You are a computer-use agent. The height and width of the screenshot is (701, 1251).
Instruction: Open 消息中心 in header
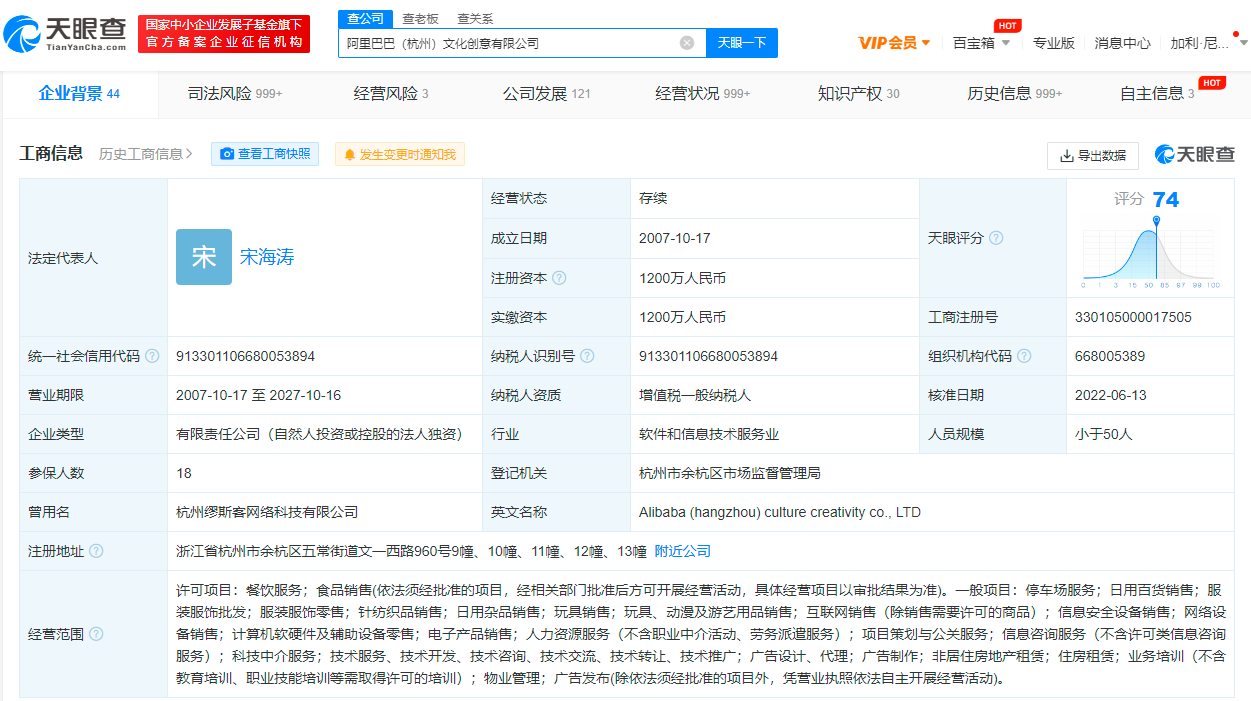click(1122, 43)
